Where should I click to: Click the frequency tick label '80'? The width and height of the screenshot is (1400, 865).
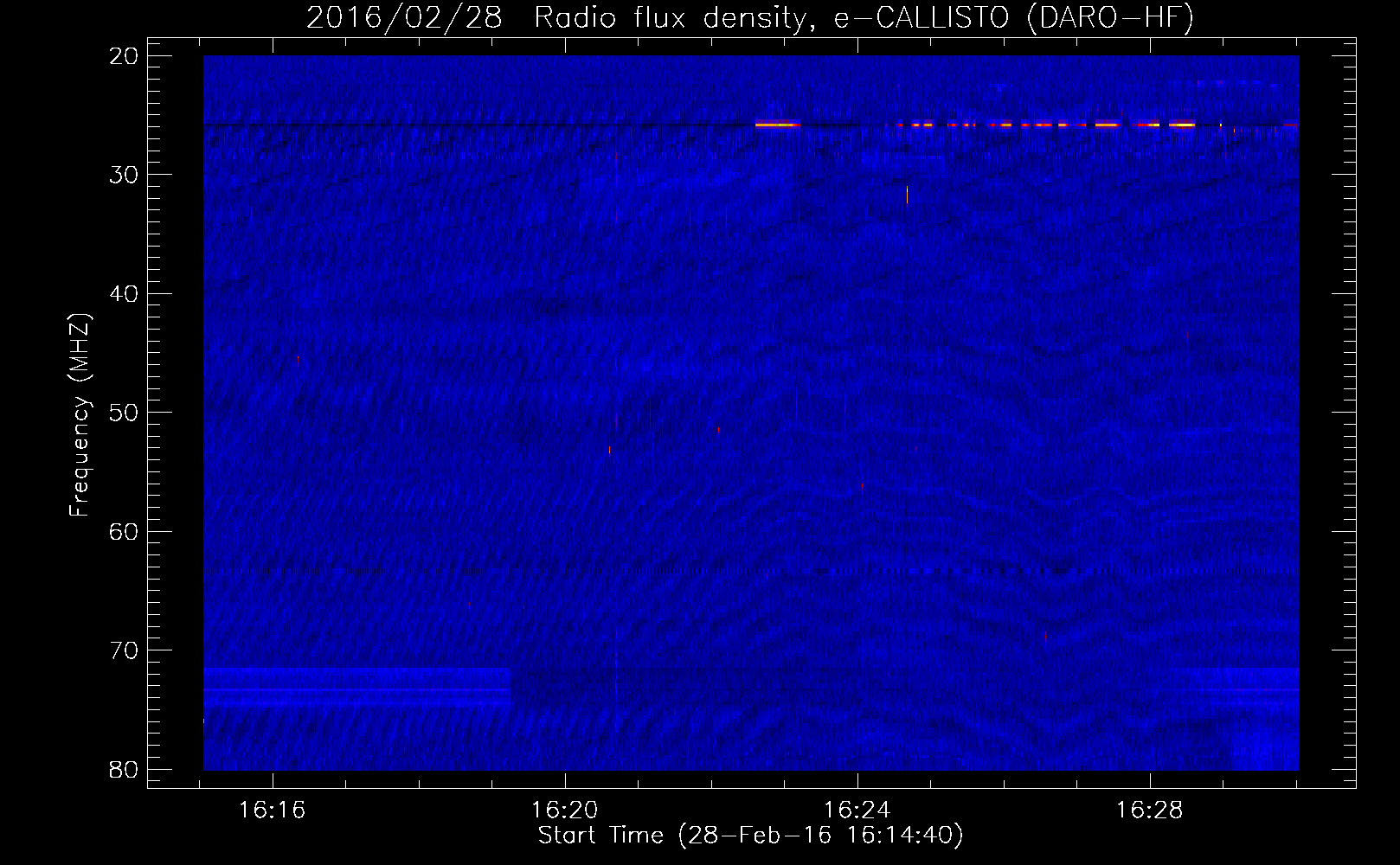click(124, 769)
